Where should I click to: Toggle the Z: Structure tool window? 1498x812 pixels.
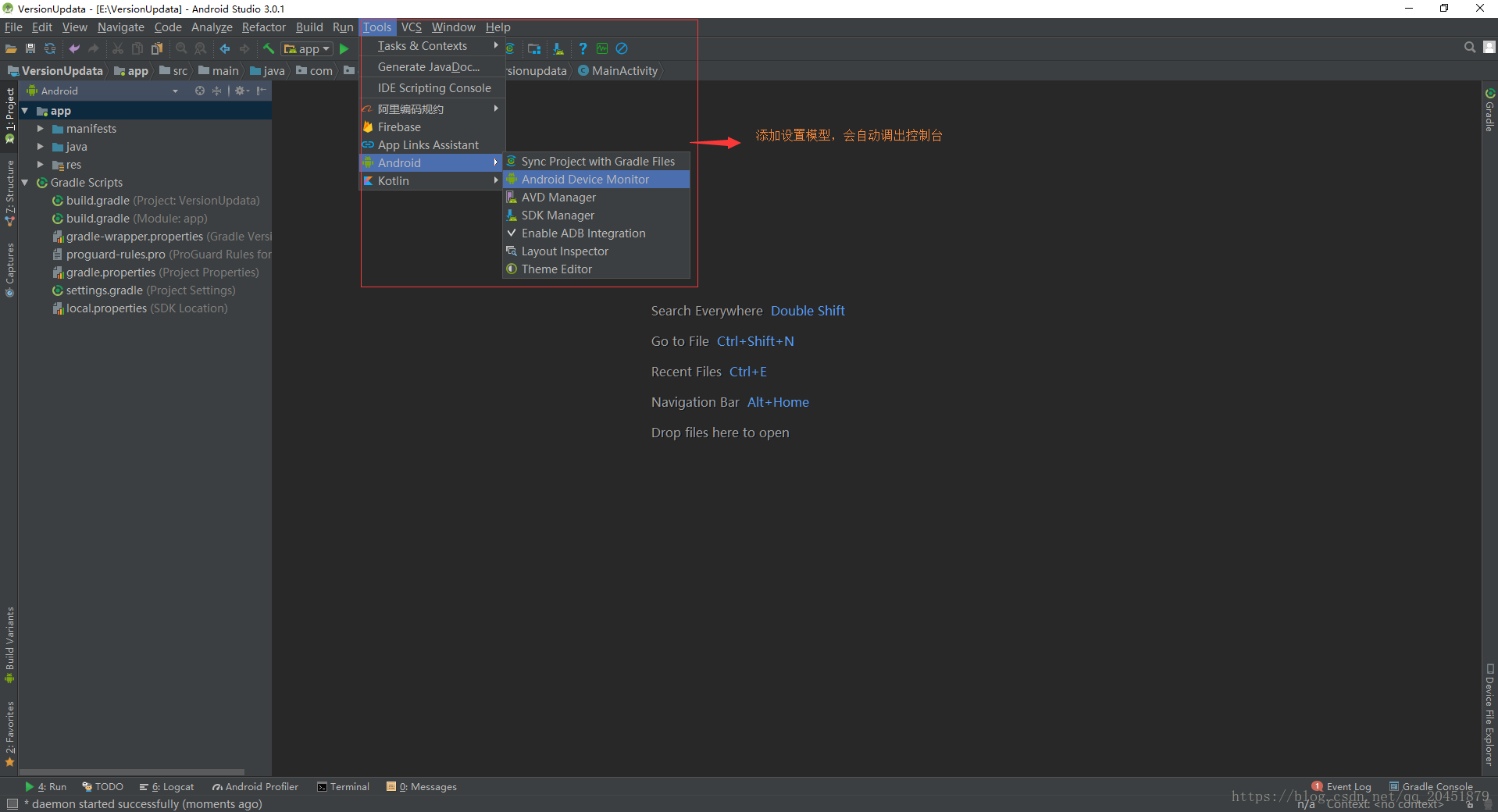(x=9, y=193)
